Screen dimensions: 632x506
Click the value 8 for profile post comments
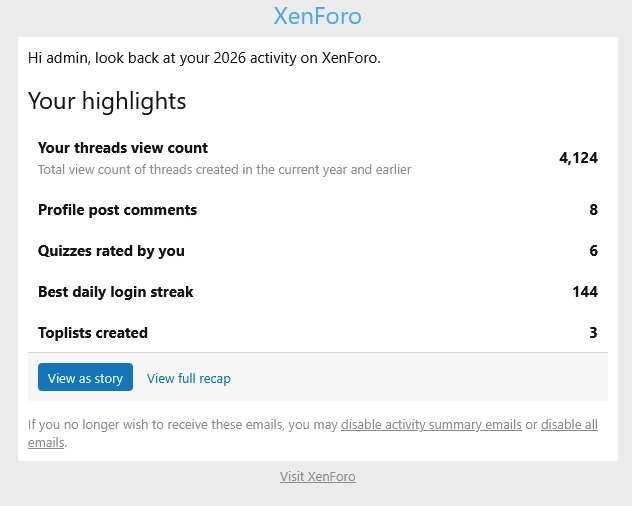593,210
